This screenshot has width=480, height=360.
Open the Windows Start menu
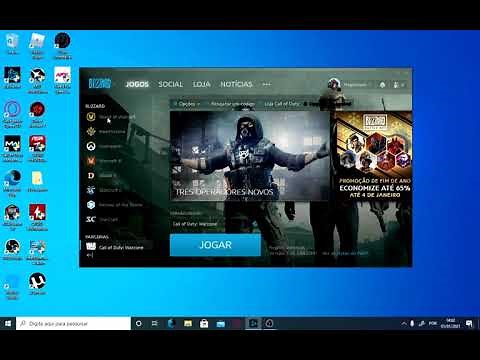pos(8,323)
